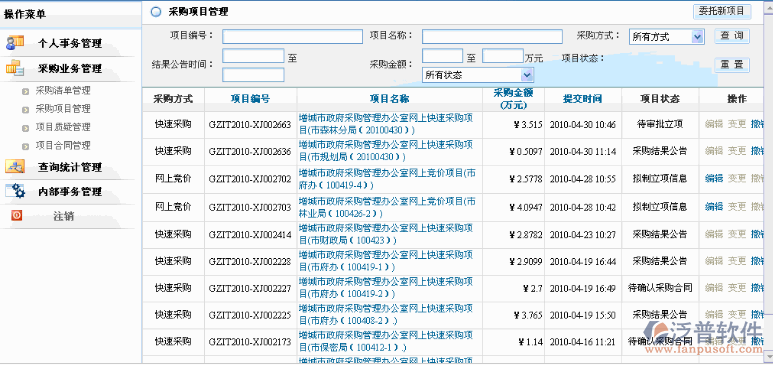Click the 个人事务管理 person icon

point(15,42)
